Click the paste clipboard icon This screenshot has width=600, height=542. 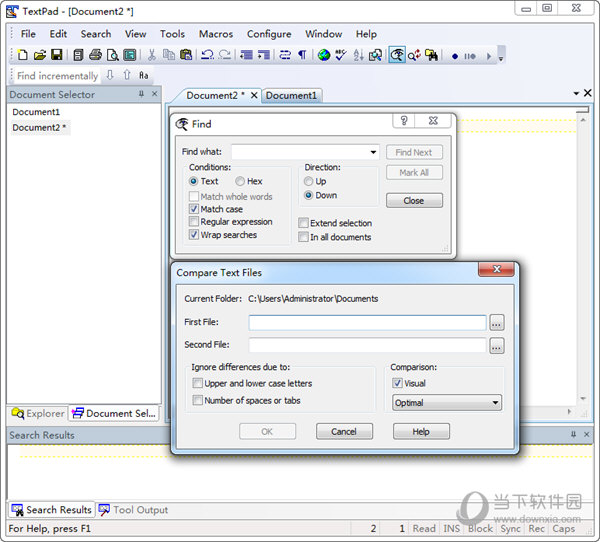tap(186, 55)
